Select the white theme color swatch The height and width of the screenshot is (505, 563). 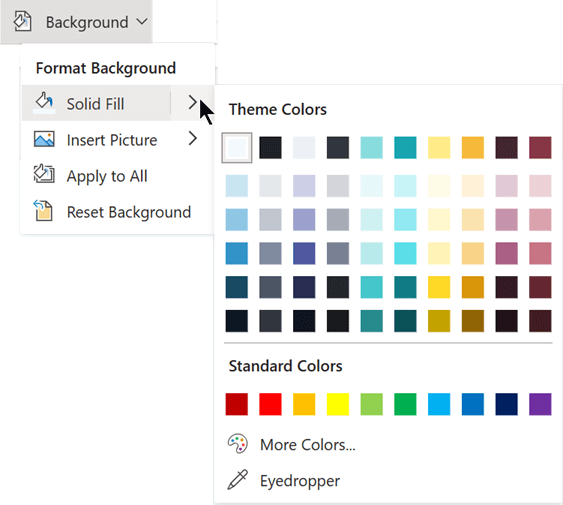[x=237, y=148]
